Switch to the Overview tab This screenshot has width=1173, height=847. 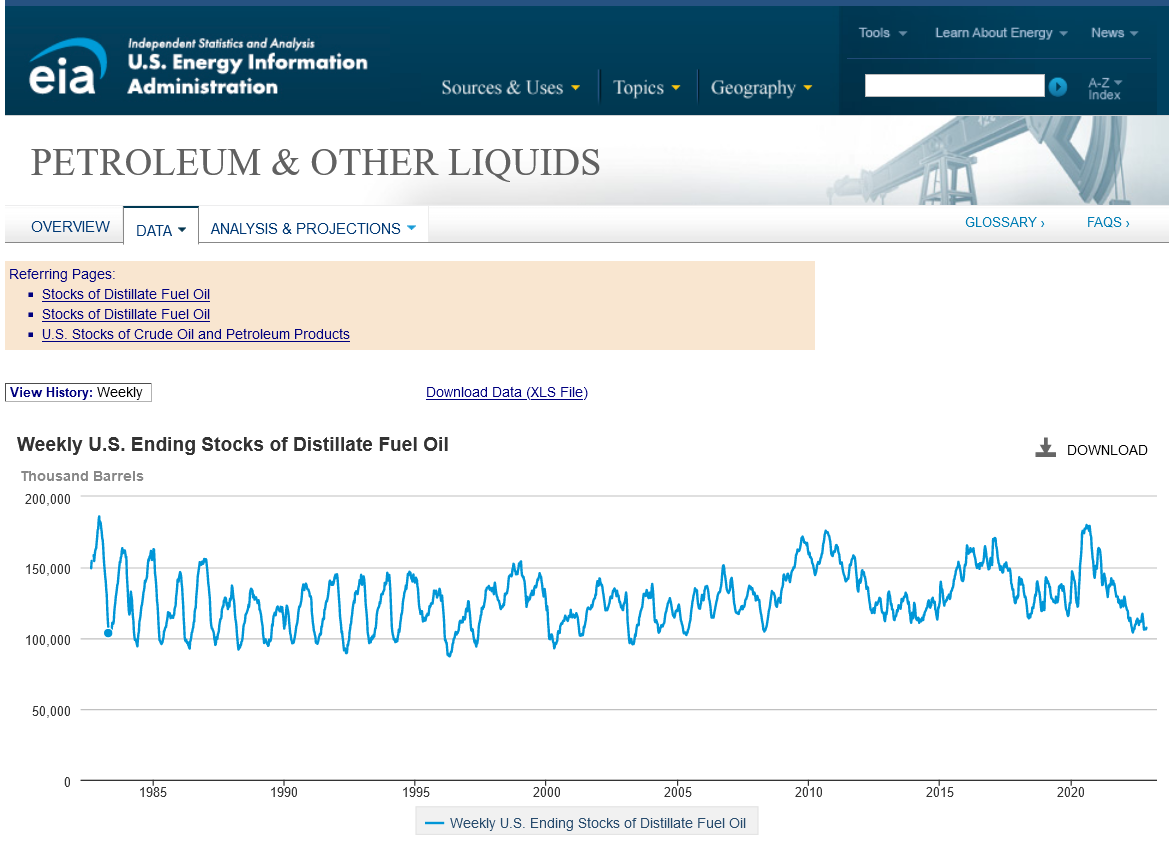[x=70, y=227]
